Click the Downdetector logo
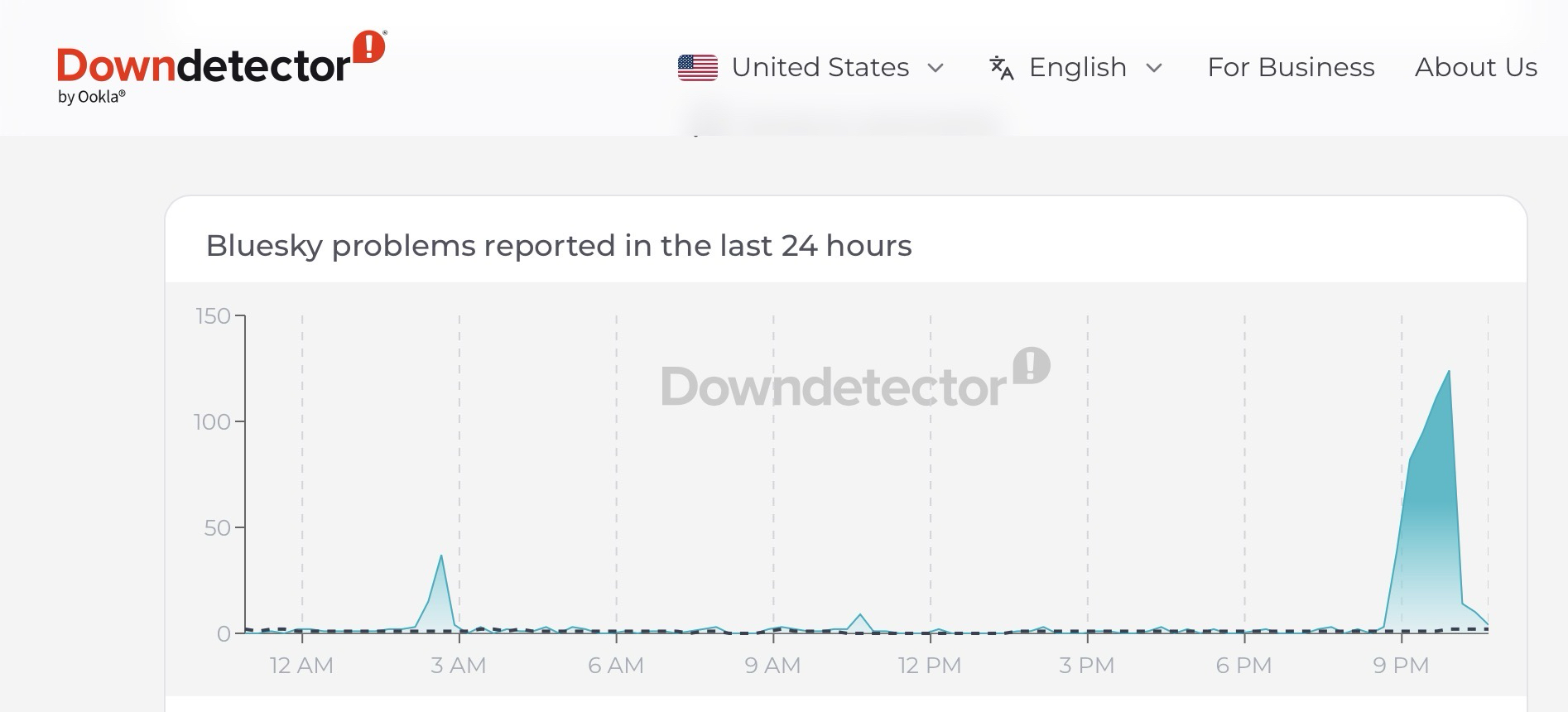1568x712 pixels. click(x=203, y=66)
